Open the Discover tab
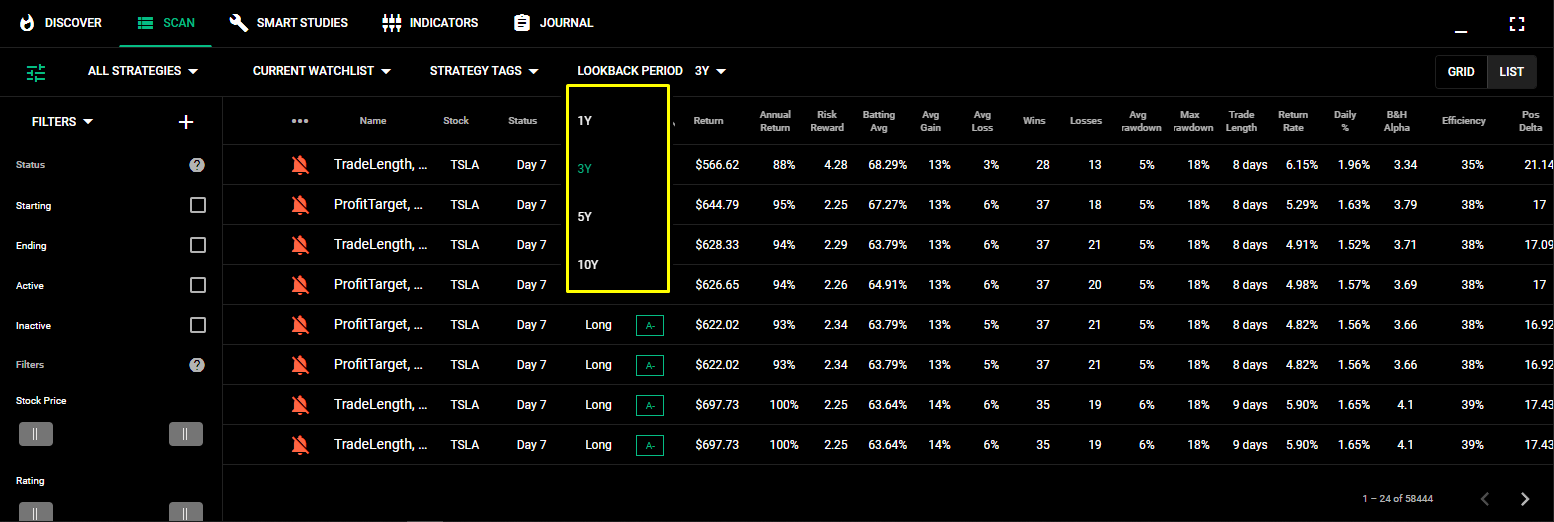The image size is (1554, 522). pyautogui.click(x=60, y=22)
